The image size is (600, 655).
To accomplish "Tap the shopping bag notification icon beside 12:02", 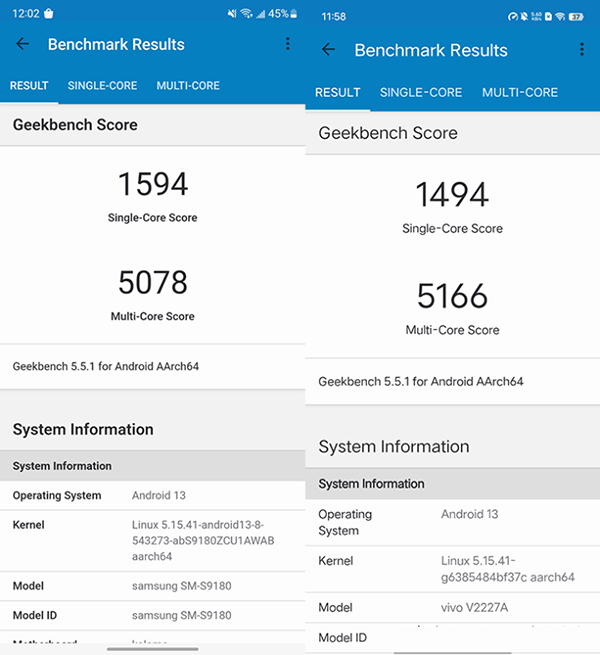I will coord(48,14).
